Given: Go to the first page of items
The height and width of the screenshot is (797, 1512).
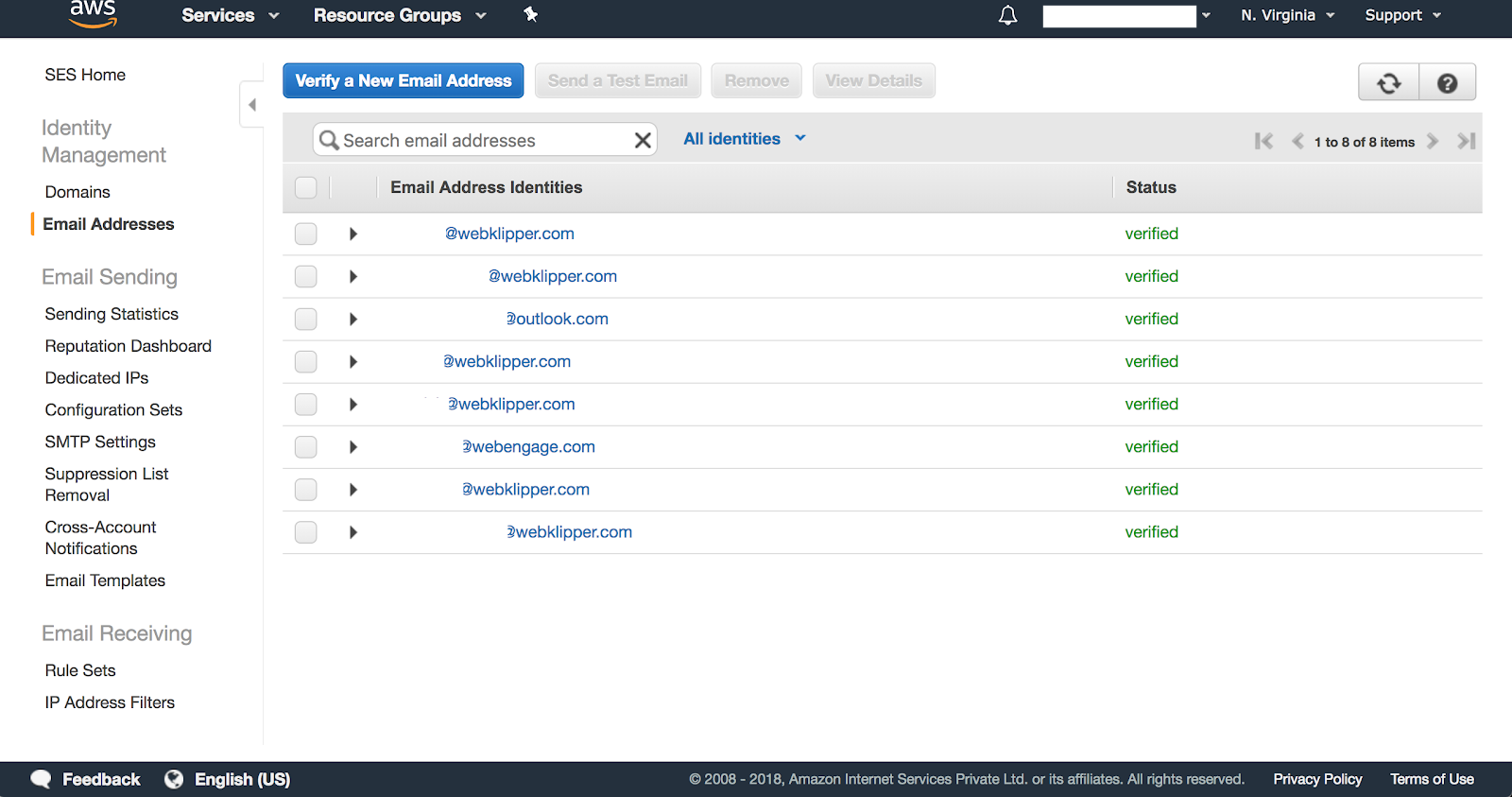Looking at the screenshot, I should coord(1263,142).
